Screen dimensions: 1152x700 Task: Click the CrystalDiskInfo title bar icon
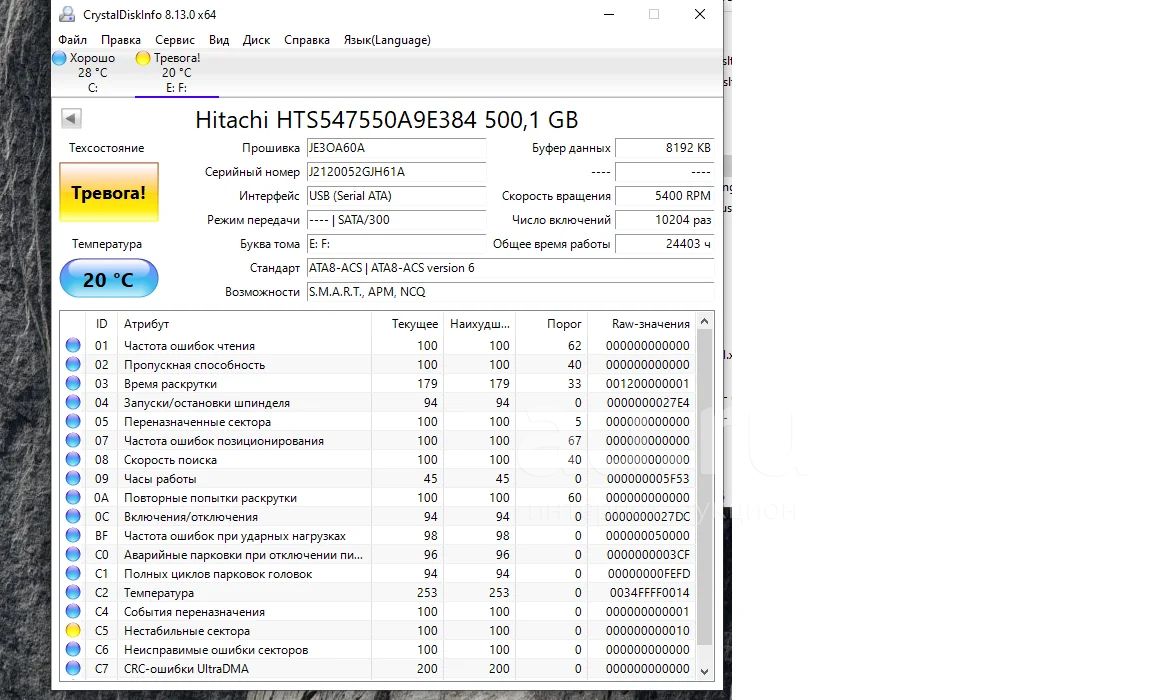(x=67, y=14)
